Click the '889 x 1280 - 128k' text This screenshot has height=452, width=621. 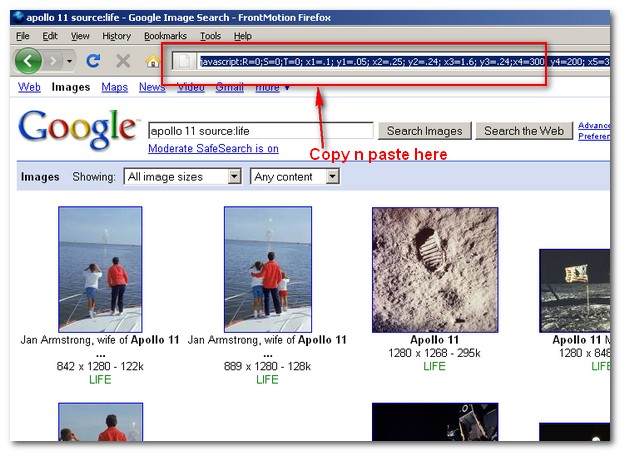pos(267,366)
